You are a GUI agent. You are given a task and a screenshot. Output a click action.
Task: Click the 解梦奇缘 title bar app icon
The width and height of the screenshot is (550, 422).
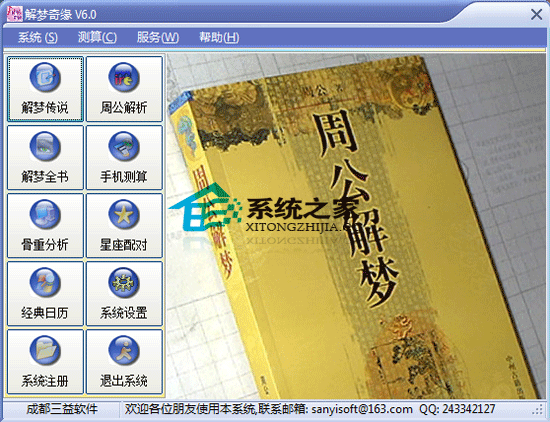[x=15, y=14]
